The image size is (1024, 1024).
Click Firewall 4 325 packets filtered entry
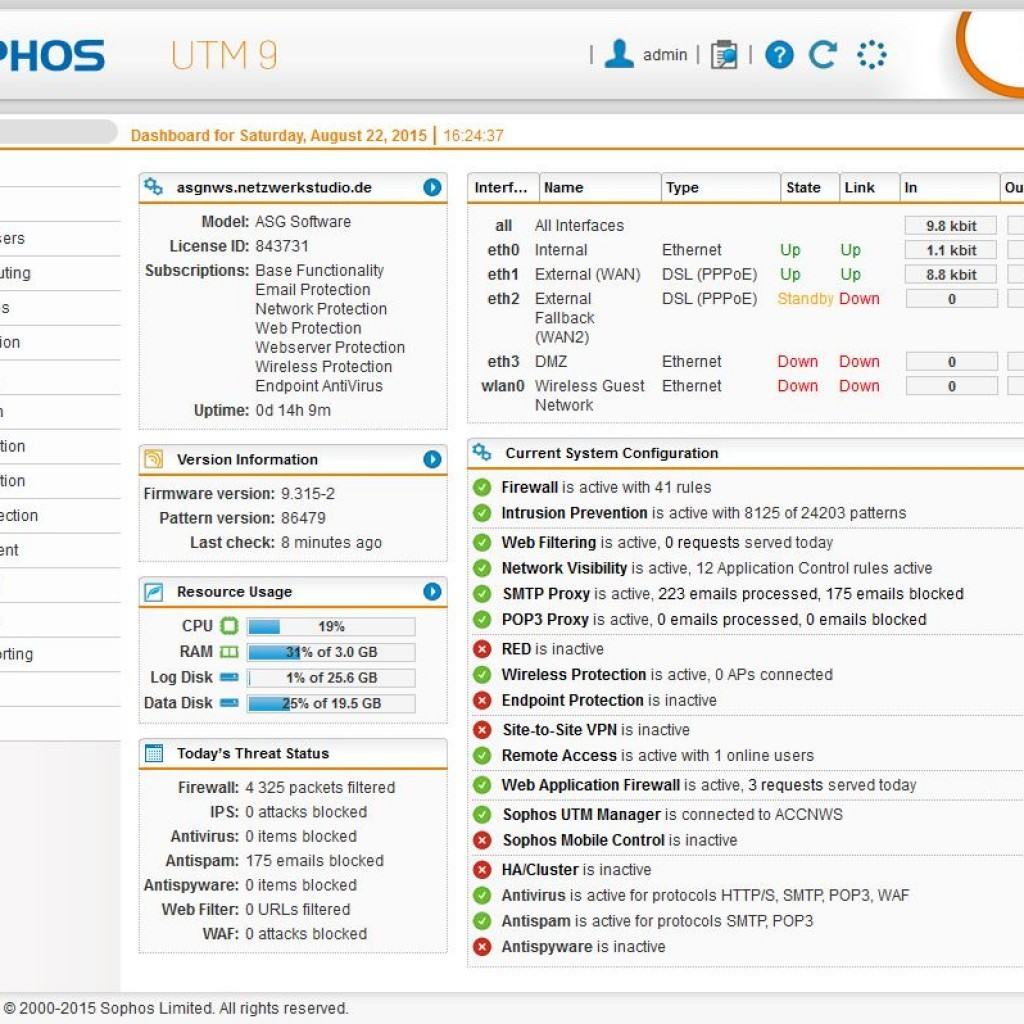320,788
